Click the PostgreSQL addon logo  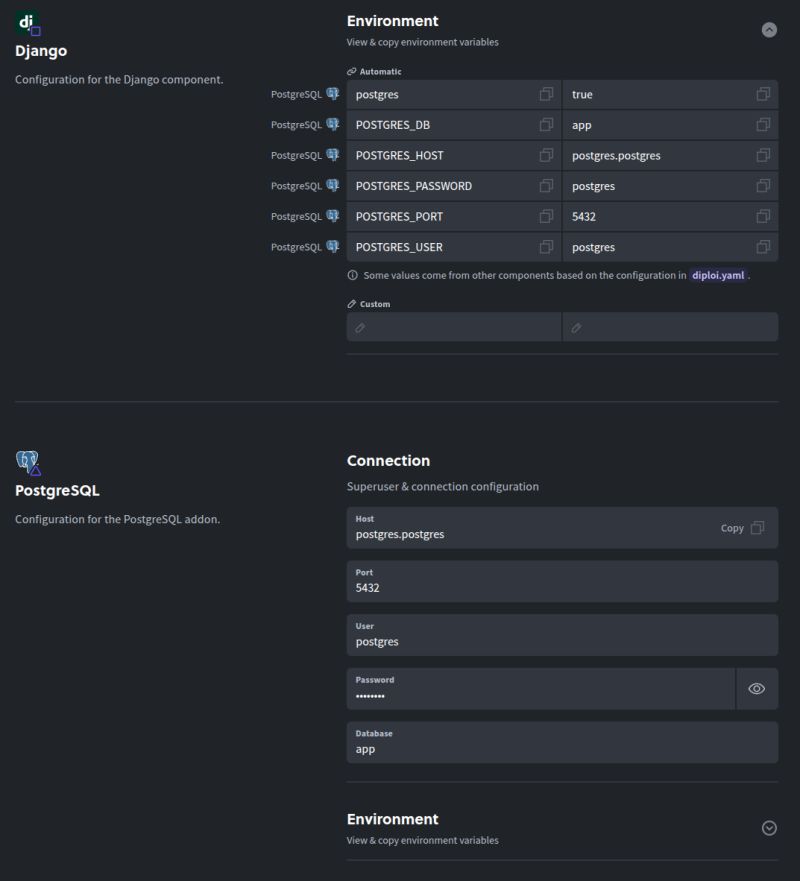[28, 462]
